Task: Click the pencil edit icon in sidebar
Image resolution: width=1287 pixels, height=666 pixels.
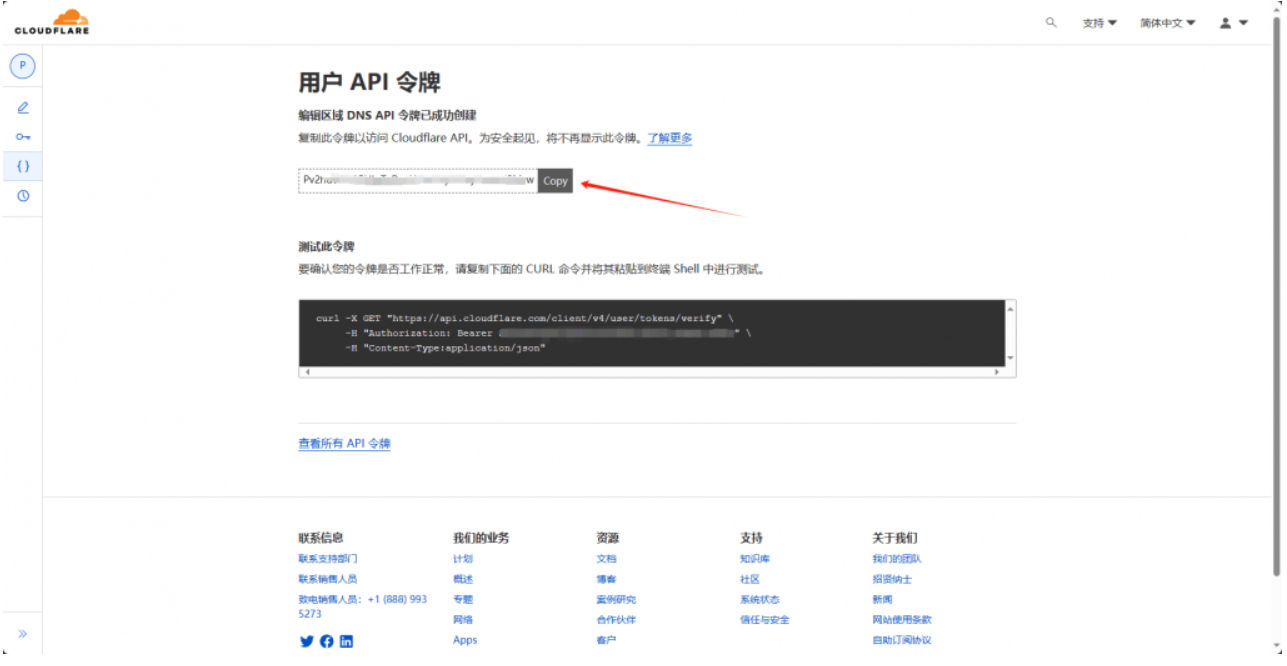Action: pyautogui.click(x=23, y=107)
